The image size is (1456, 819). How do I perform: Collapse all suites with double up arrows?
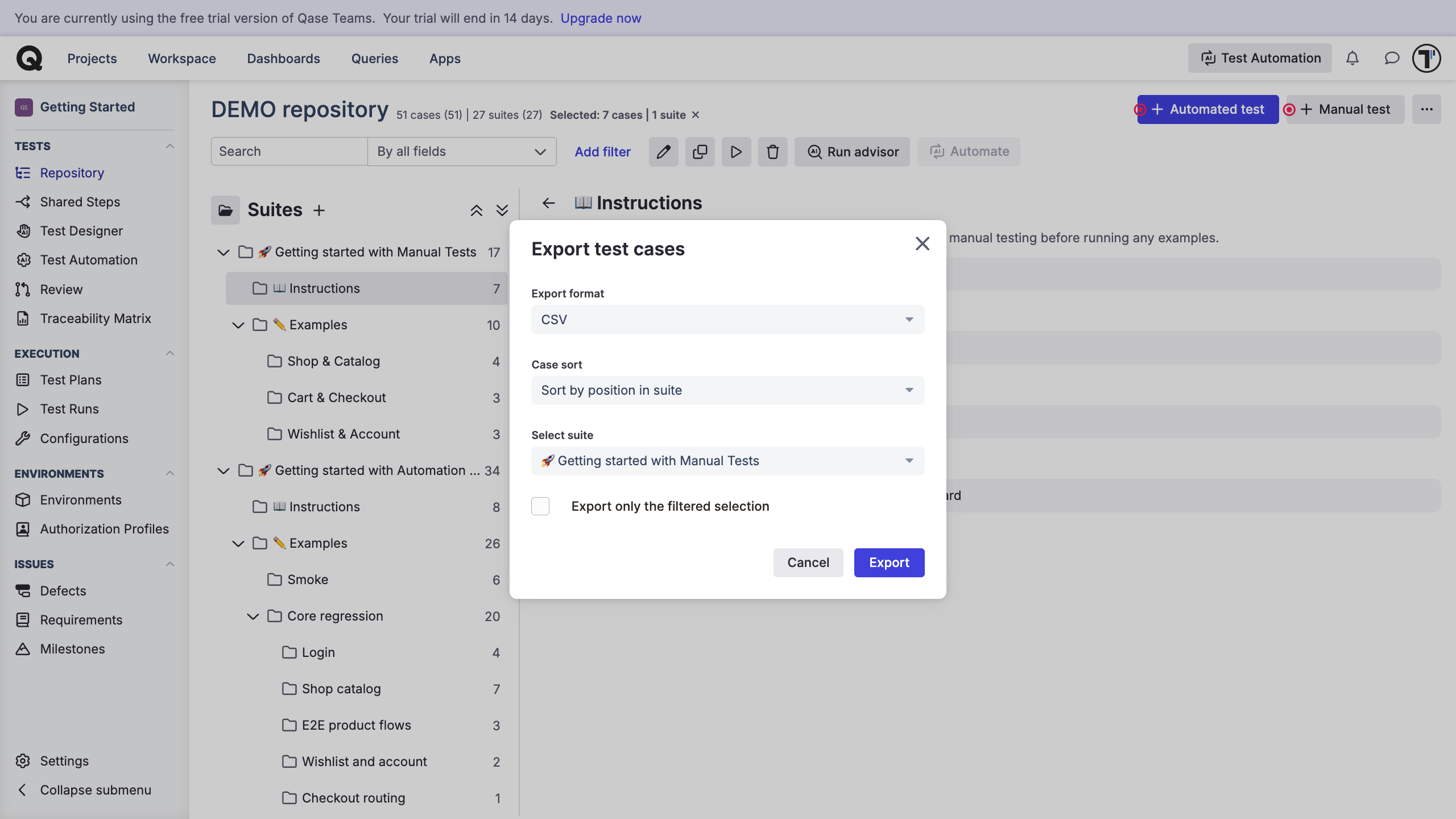[477, 210]
